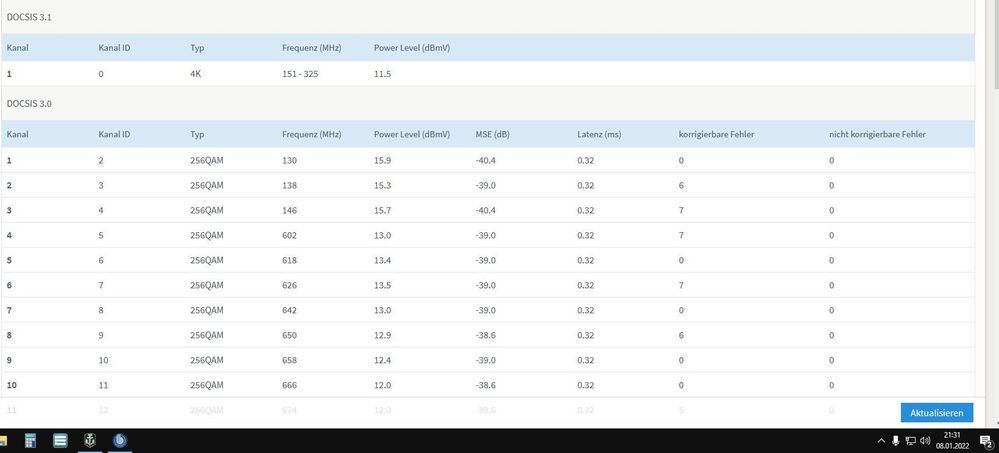Open the network status tray icon
Viewport: 999px width, 453px height.
[x=910, y=440]
